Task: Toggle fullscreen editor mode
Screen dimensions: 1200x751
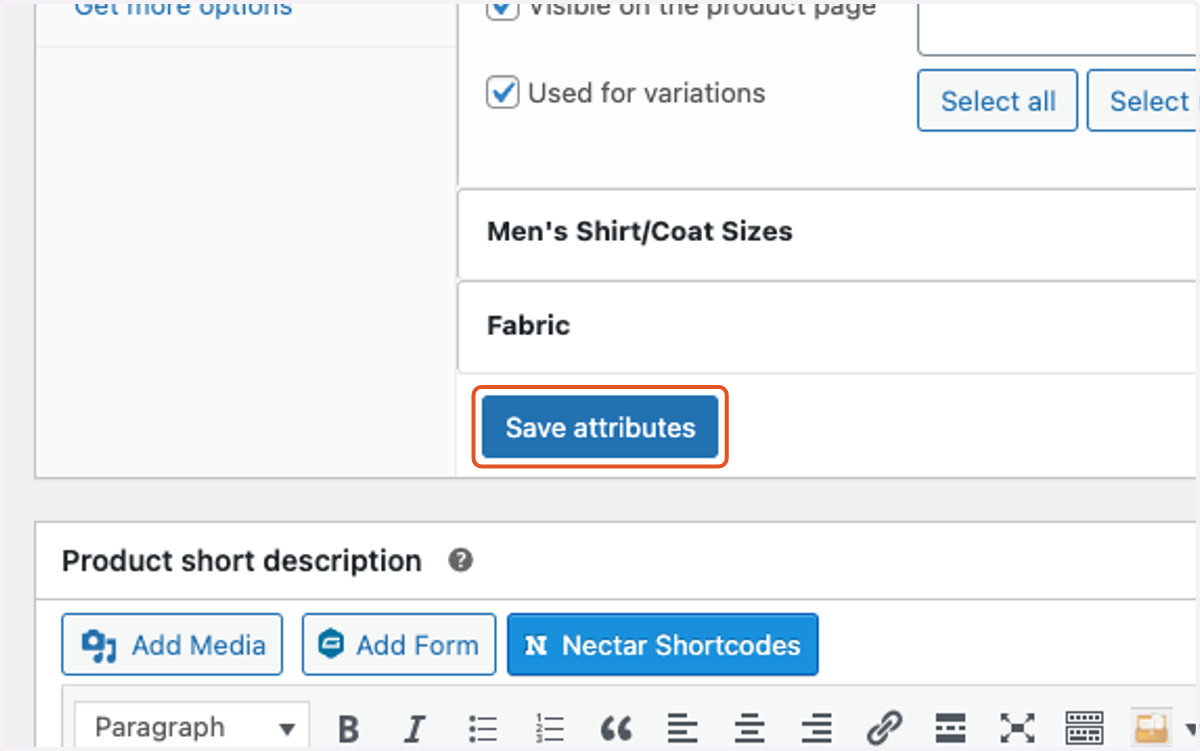Action: point(1017,727)
